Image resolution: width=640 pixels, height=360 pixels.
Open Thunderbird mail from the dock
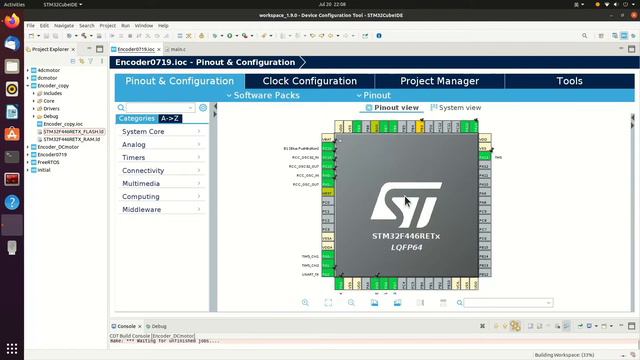12,44
